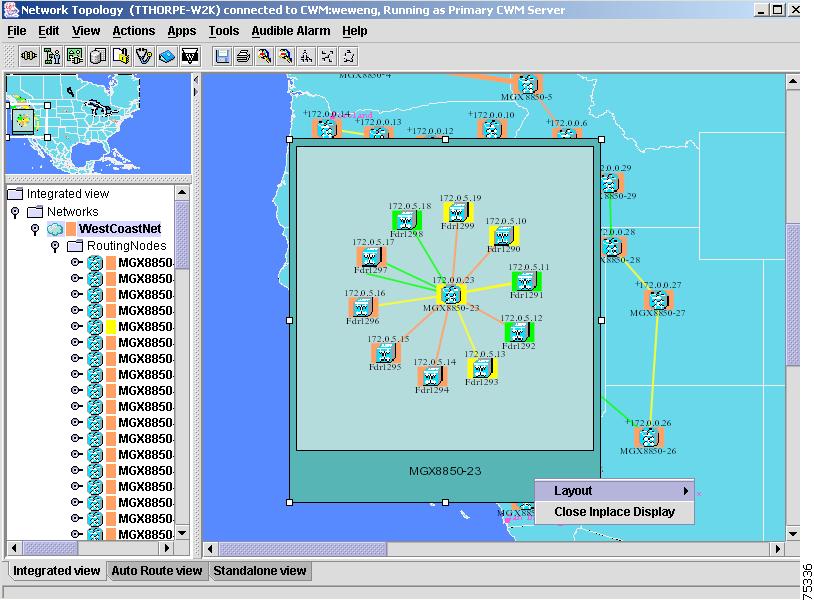
Task: Click the database cylinder toolbar icon
Action: click(98, 56)
